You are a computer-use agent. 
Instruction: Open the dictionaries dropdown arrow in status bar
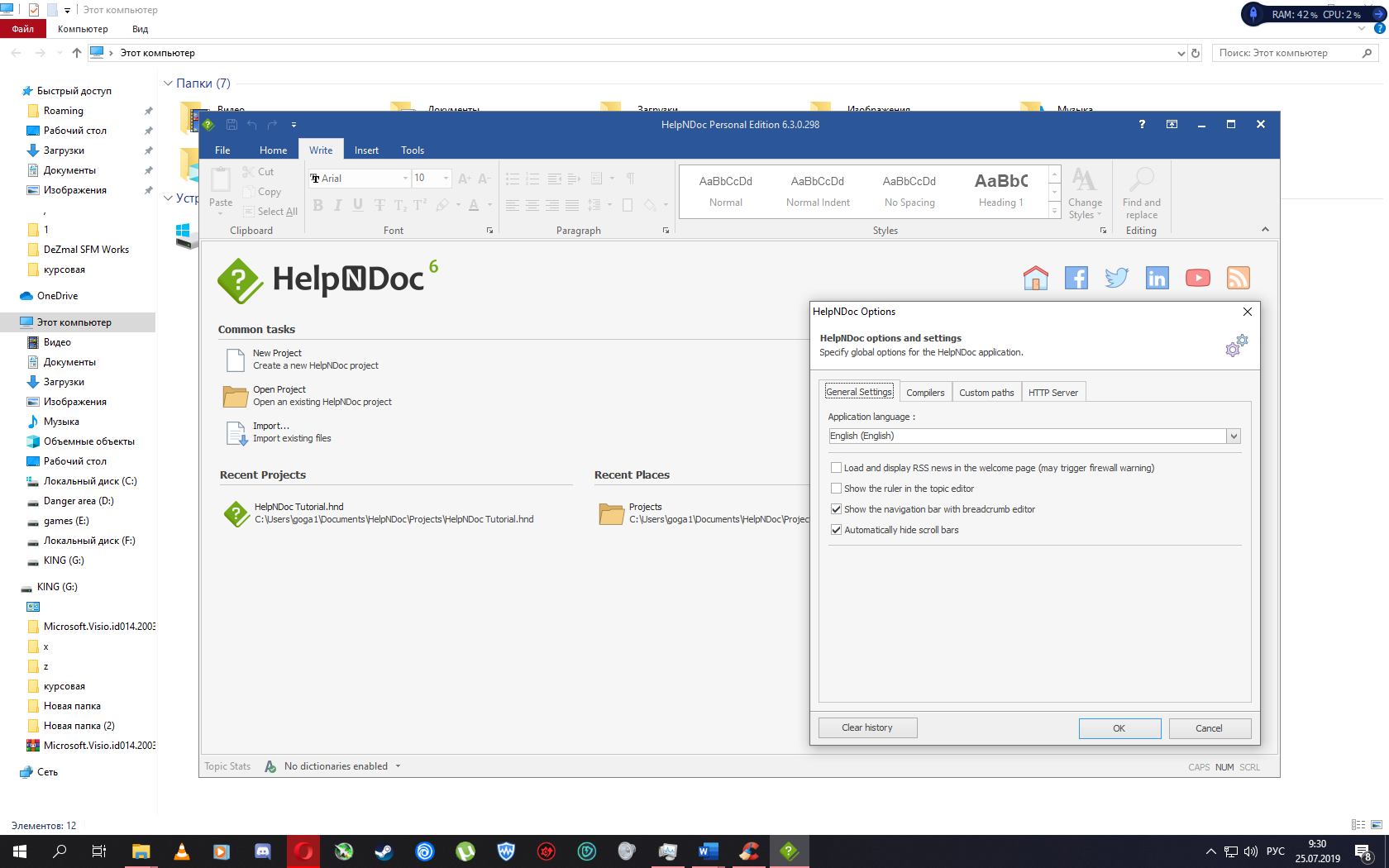coord(398,766)
